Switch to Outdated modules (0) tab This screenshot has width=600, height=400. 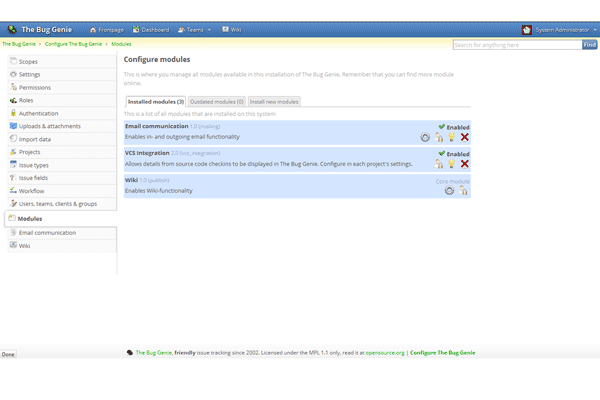(x=217, y=101)
